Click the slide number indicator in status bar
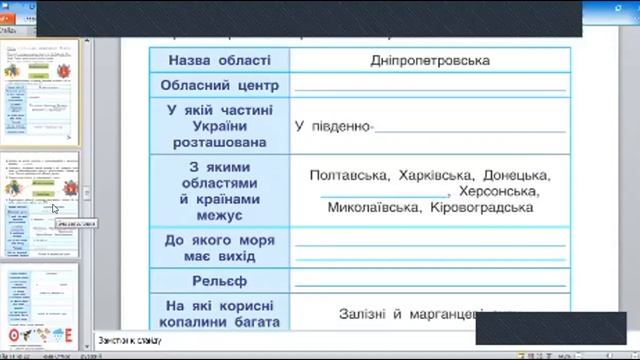This screenshot has width=640, height=360. (x=14, y=356)
